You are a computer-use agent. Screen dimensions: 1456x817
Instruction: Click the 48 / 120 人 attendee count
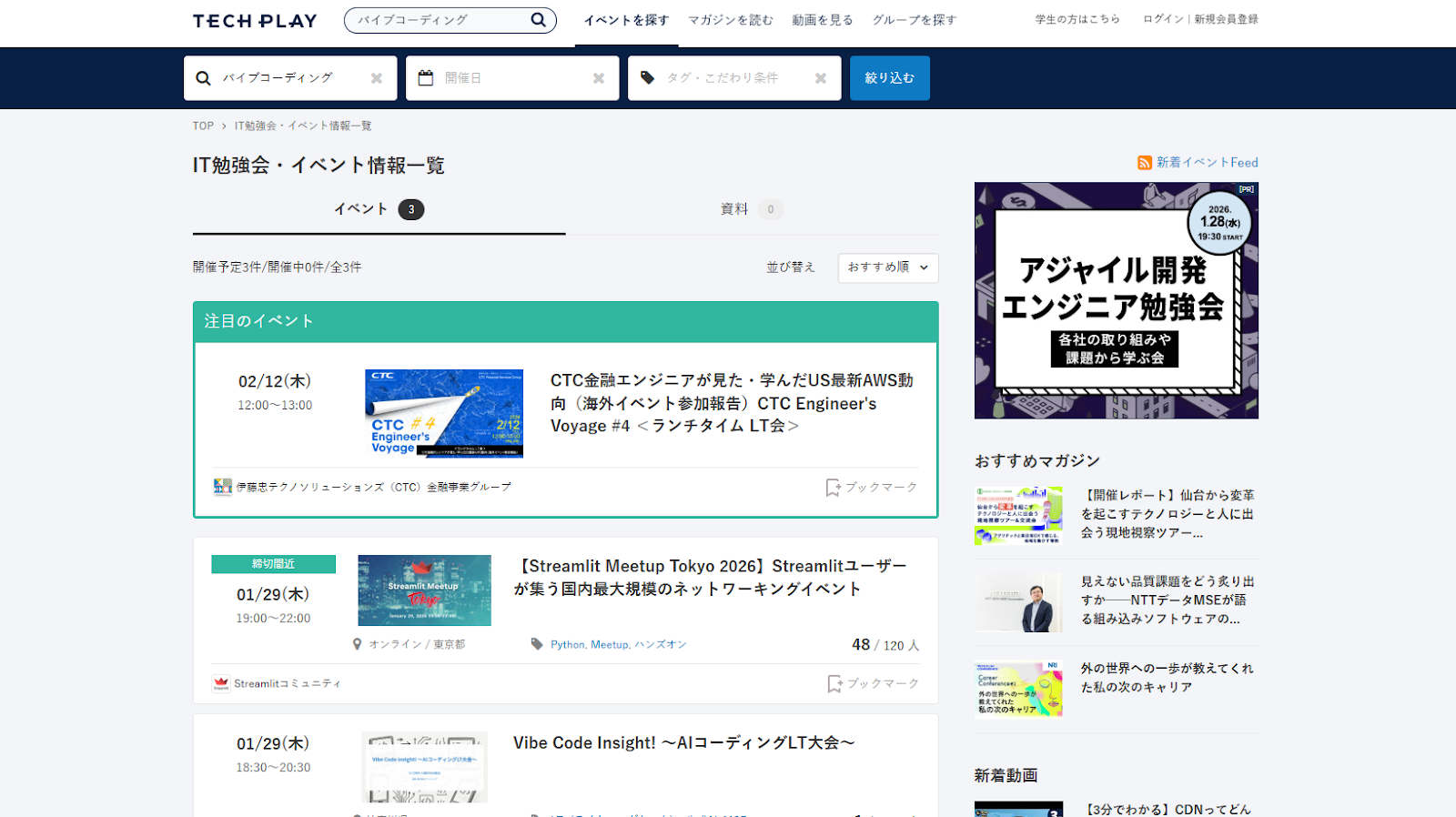tap(885, 645)
